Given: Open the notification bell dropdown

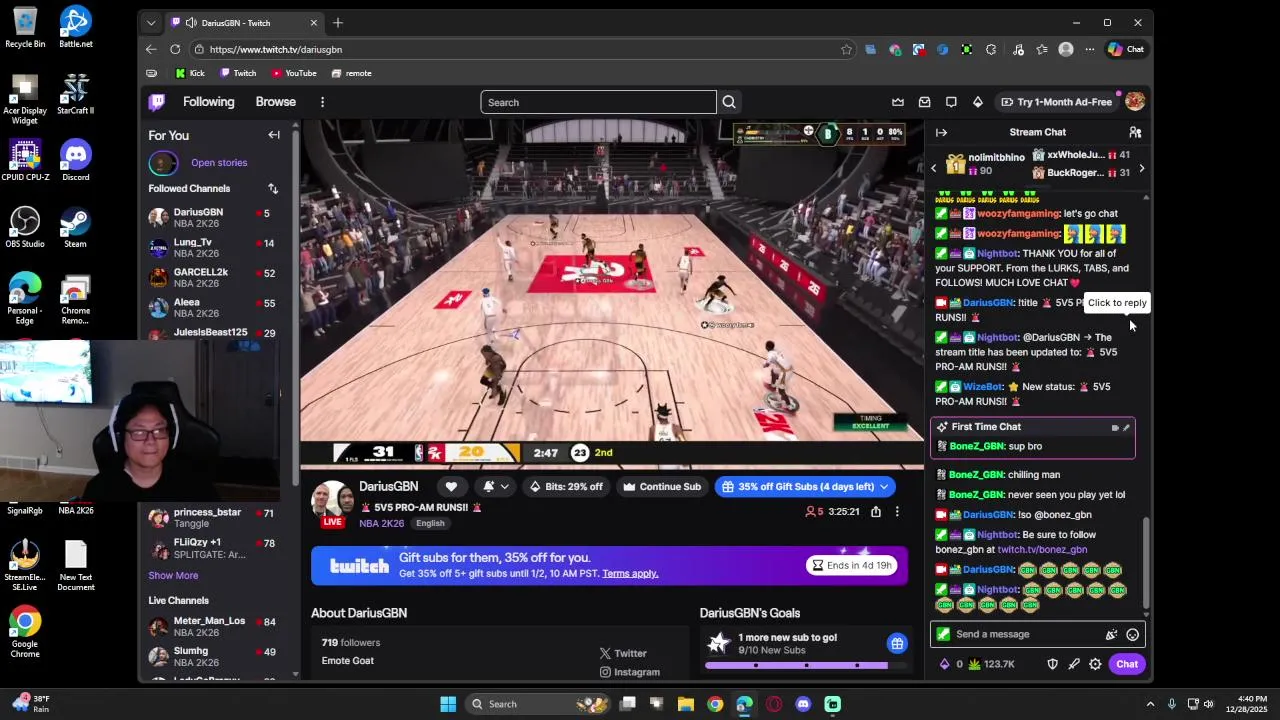Looking at the screenshot, I should 496,487.
